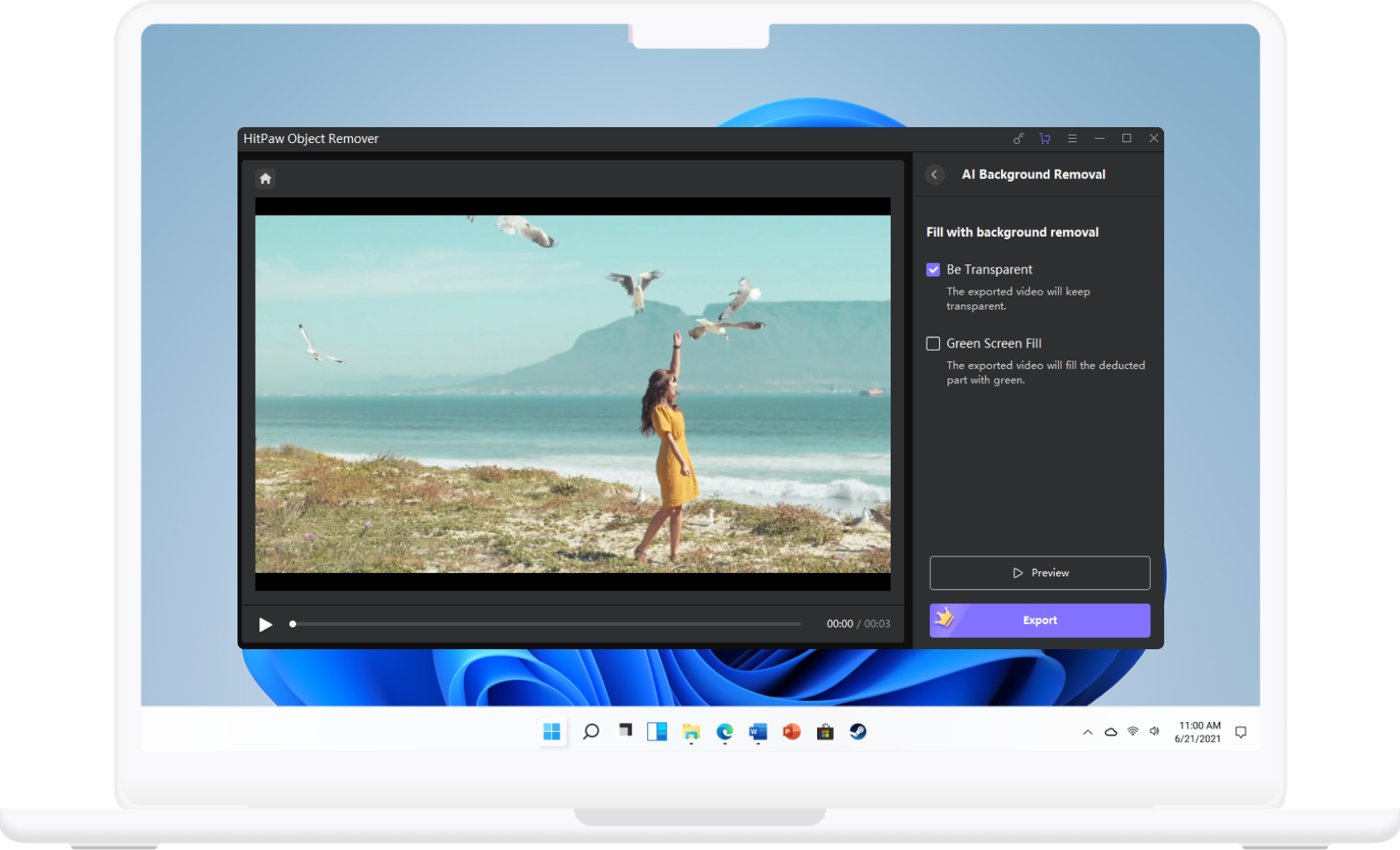Viewport: 1400px width, 850px height.
Task: Open the Windows Start menu
Action: tap(552, 732)
